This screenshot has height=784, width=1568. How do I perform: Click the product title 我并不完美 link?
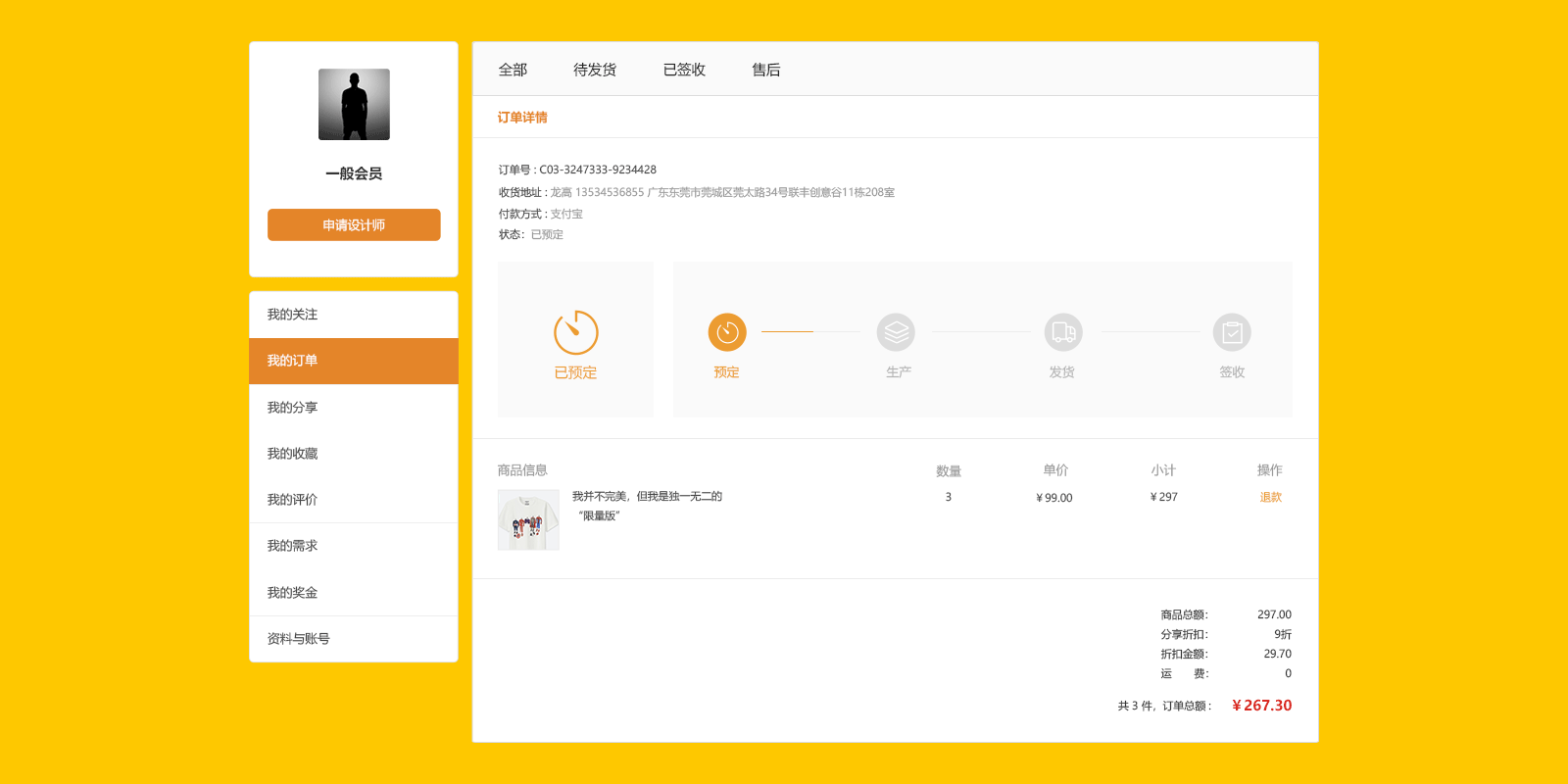[647, 497]
